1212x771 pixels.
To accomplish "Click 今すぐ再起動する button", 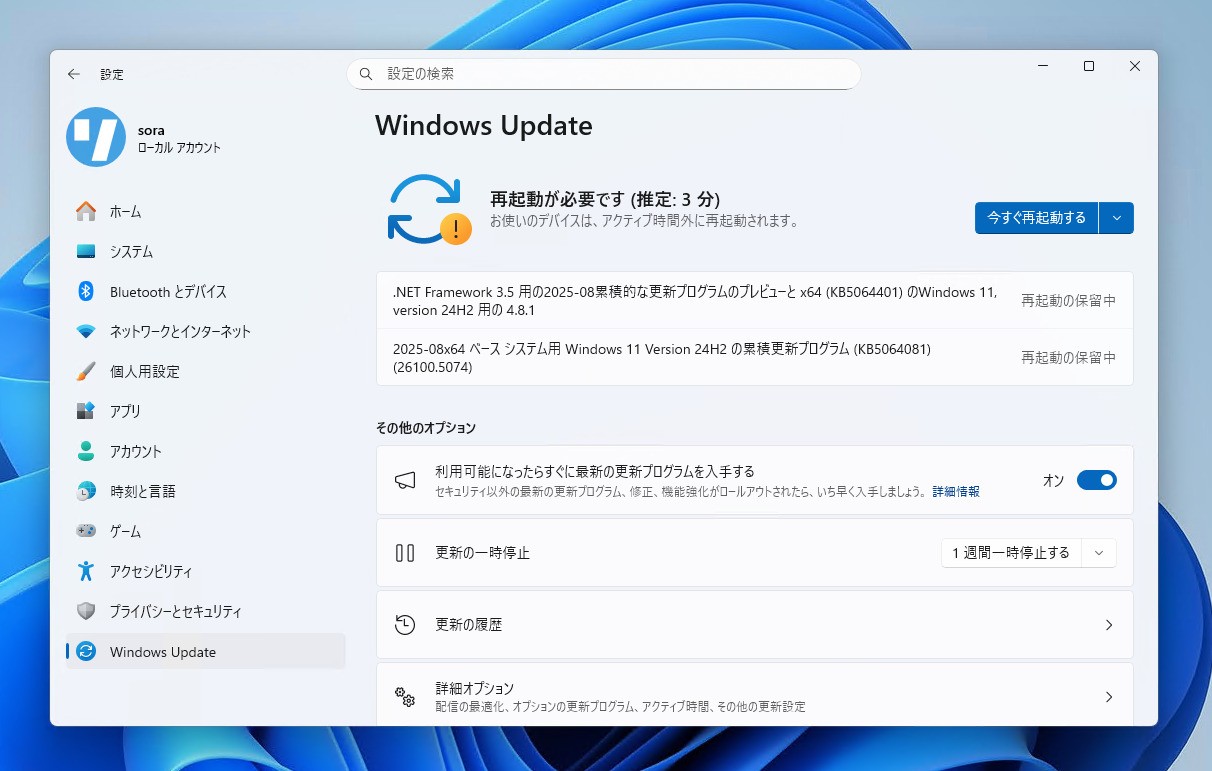I will [x=1036, y=218].
